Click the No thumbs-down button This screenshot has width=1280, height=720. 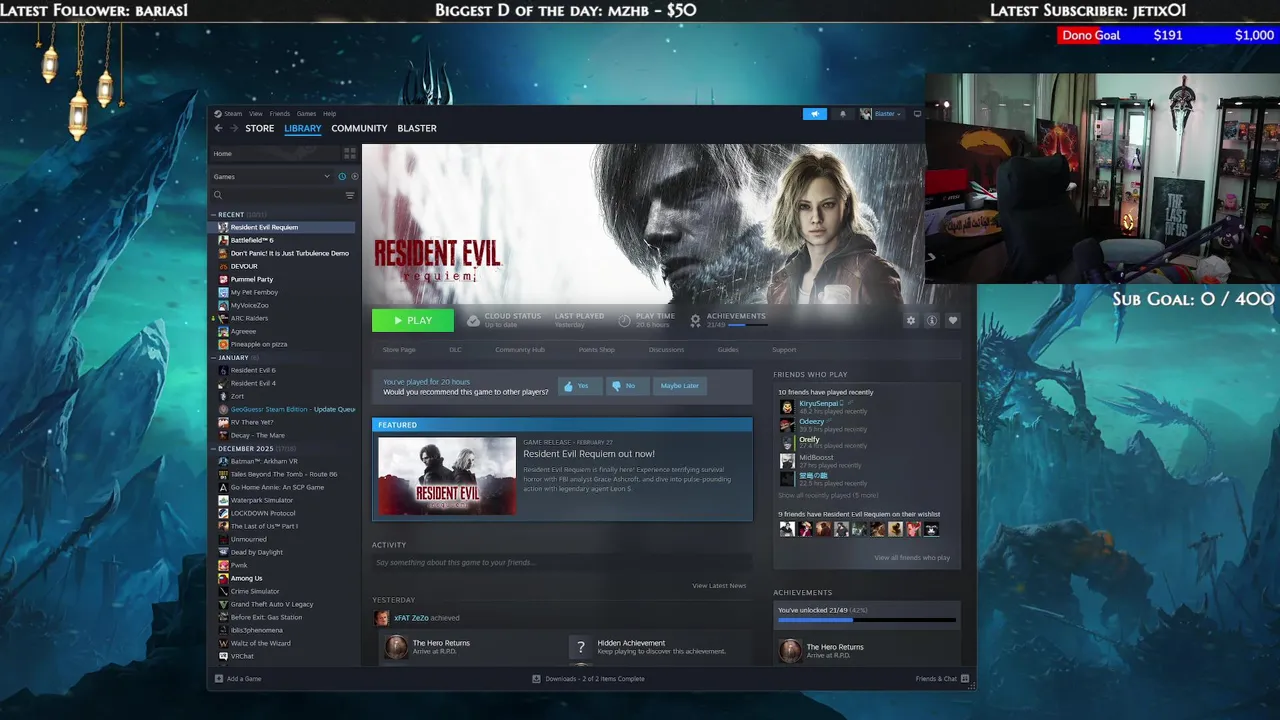[x=628, y=386]
